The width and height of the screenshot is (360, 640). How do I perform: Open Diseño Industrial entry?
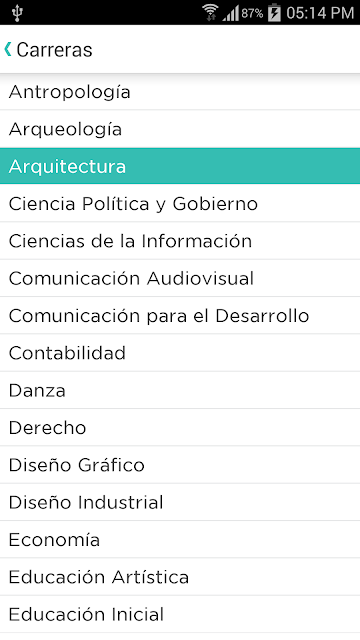pos(180,502)
